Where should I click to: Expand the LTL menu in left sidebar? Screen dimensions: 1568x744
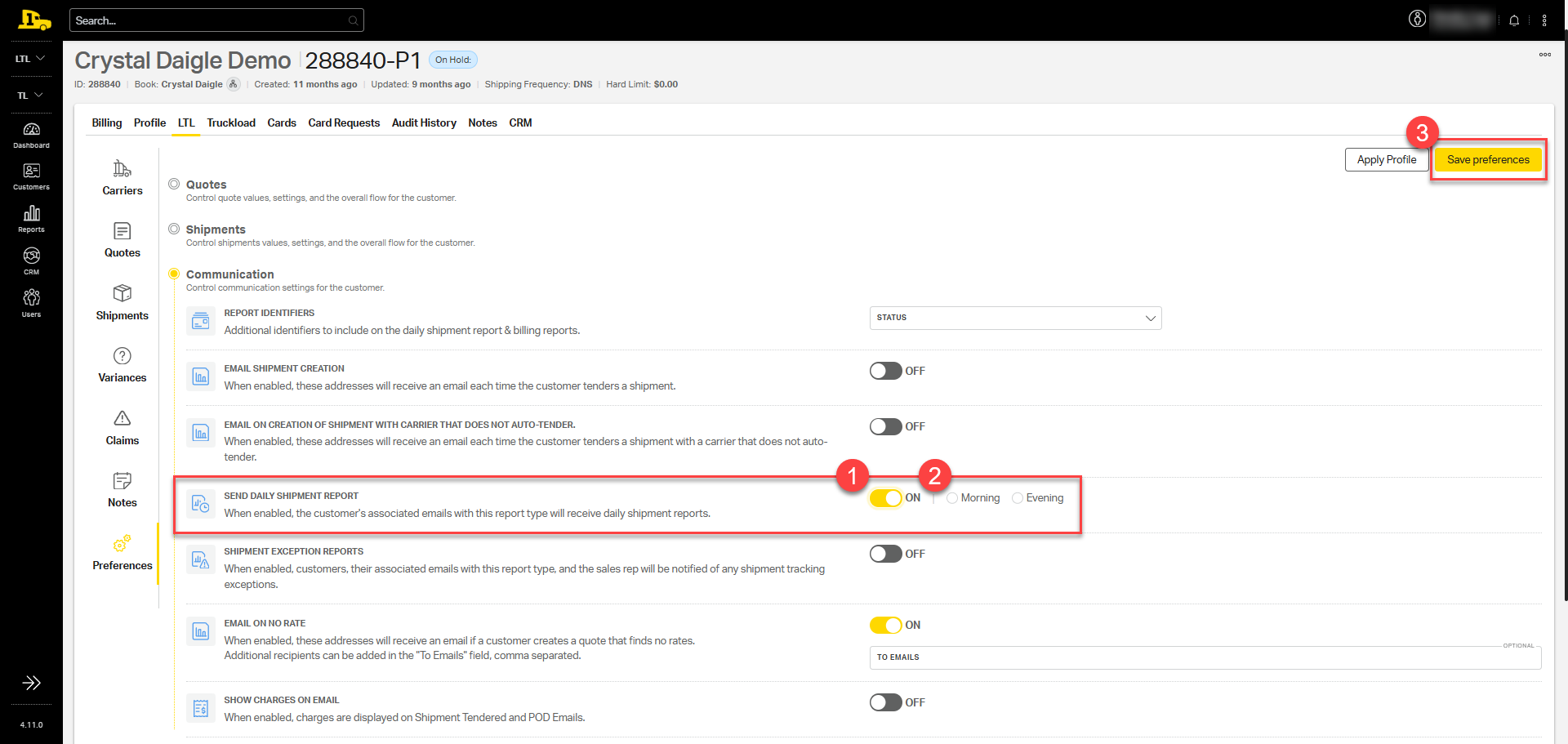click(31, 59)
